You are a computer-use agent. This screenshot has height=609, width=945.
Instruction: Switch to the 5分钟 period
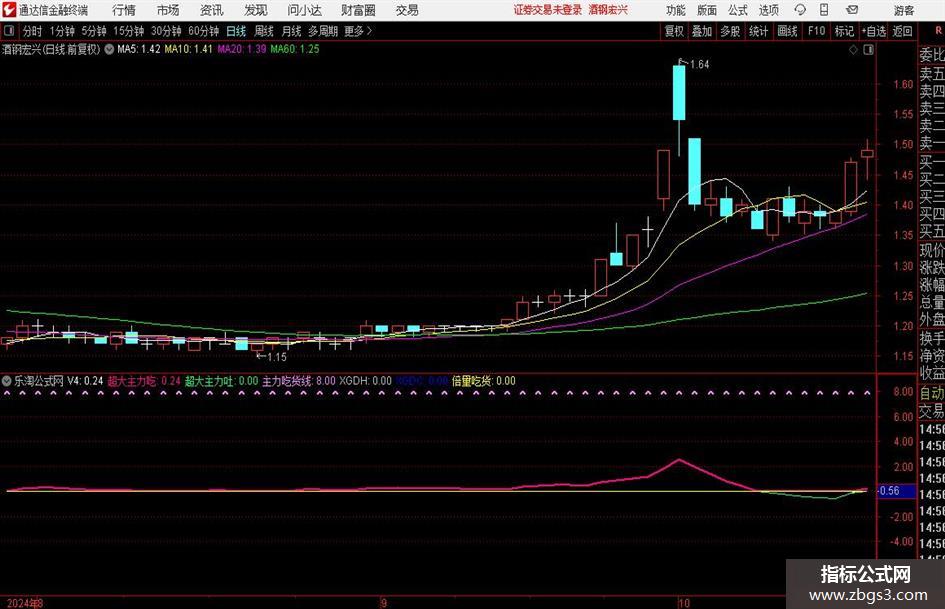coord(93,31)
